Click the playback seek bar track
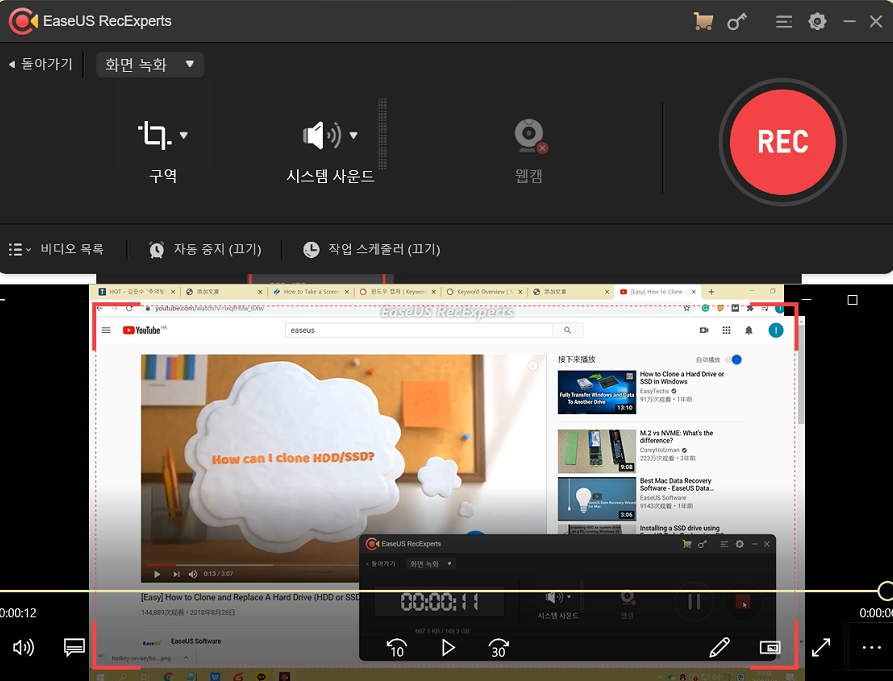Screen dimensions: 893x681 [x=440, y=590]
